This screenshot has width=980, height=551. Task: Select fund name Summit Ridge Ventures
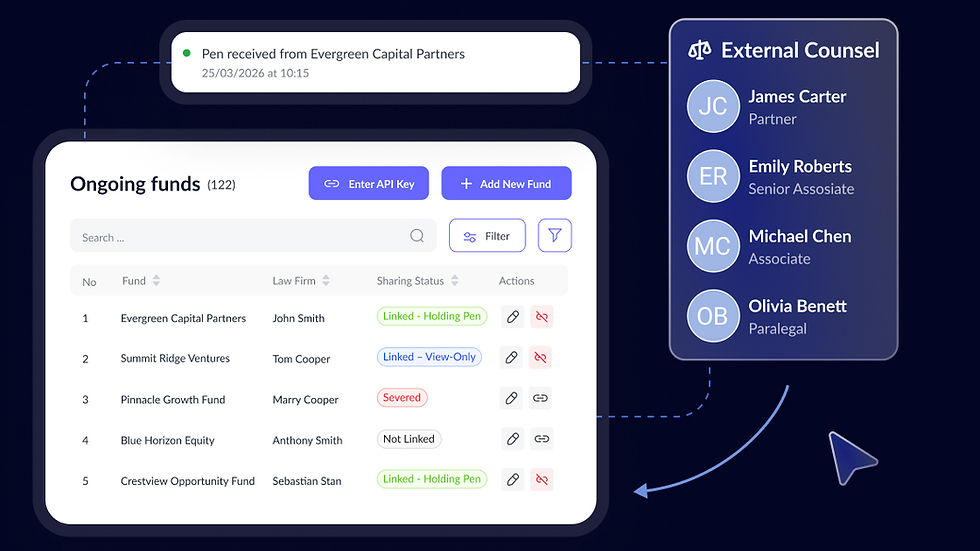pos(175,358)
